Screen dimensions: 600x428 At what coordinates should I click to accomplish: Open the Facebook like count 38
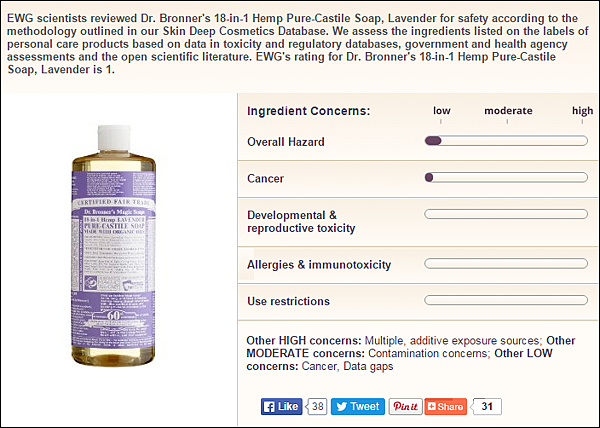pyautogui.click(x=317, y=406)
